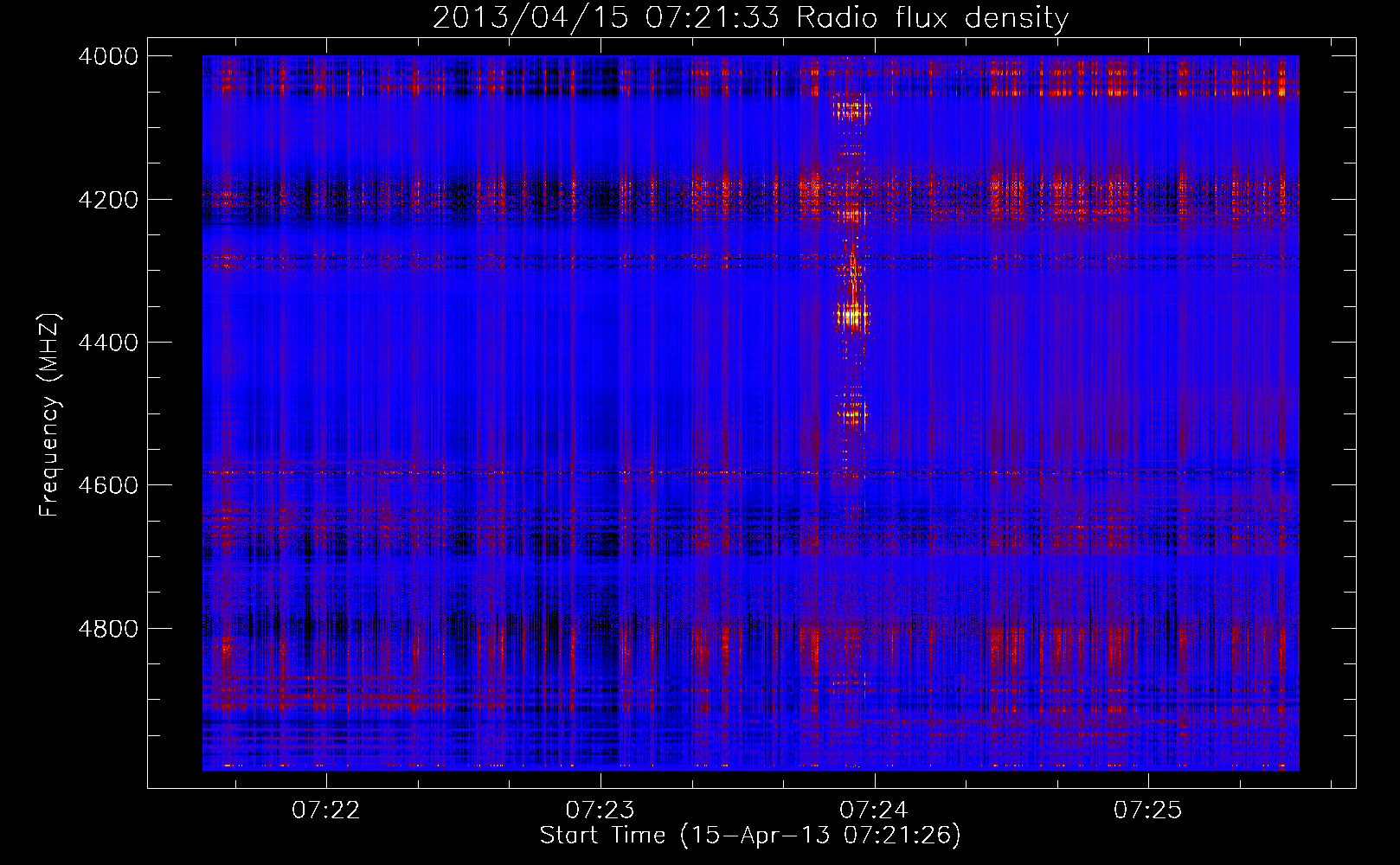Click the "Start Time (15-Apr-13 07:21:26)" axis title
The height and width of the screenshot is (865, 1400).
point(750,836)
